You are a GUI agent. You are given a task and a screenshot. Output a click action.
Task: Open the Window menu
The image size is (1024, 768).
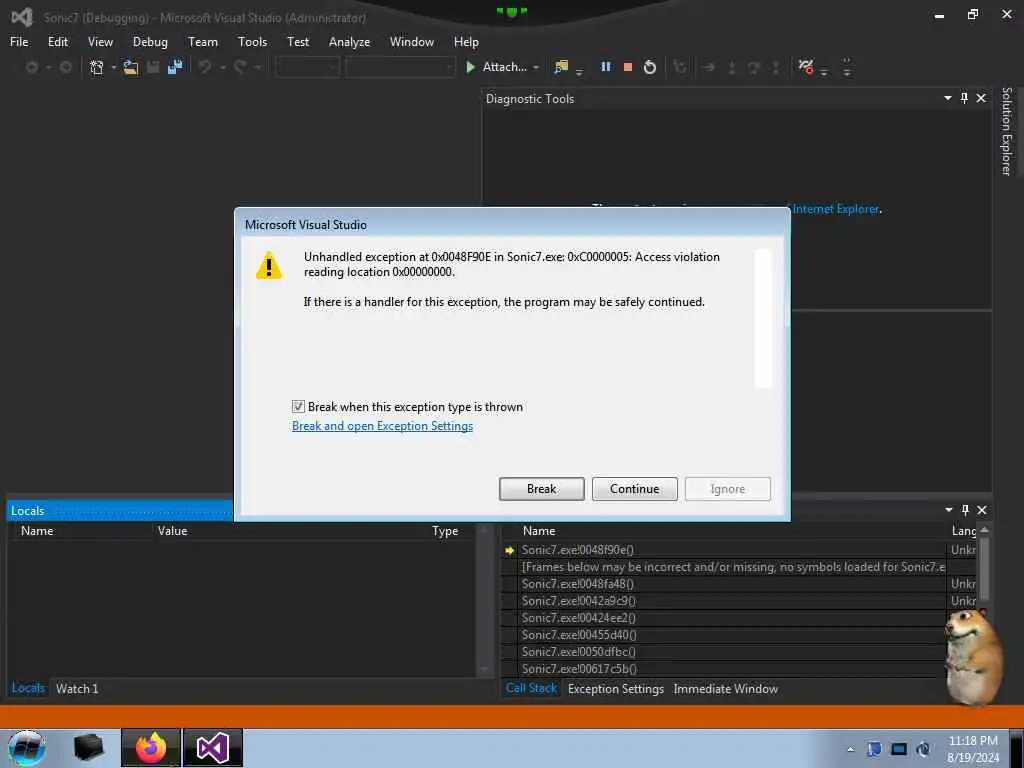pos(411,42)
